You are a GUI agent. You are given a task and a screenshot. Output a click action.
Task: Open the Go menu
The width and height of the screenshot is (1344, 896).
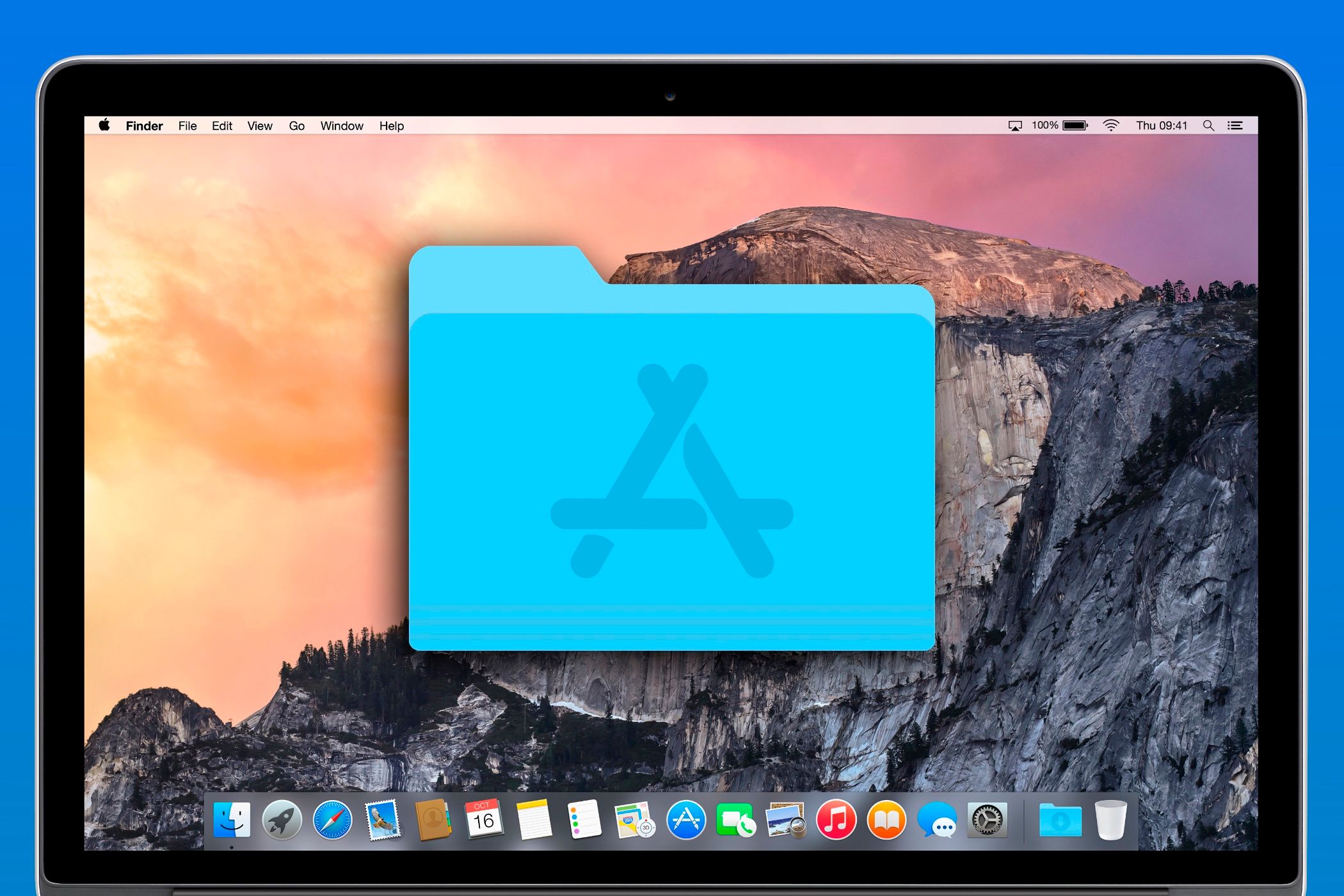(x=296, y=125)
